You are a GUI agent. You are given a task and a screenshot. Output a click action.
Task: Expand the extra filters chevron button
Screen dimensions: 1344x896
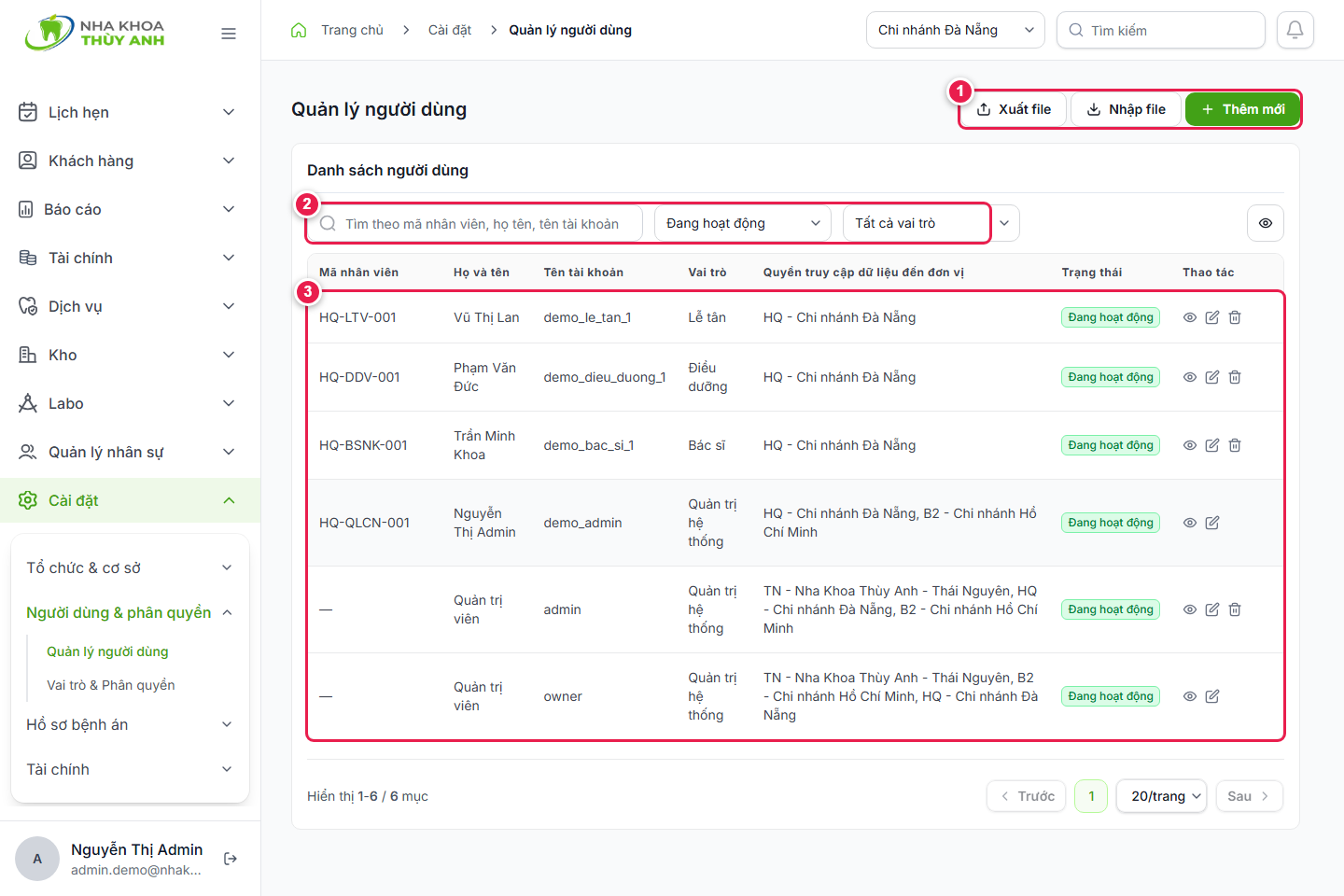click(x=1005, y=223)
